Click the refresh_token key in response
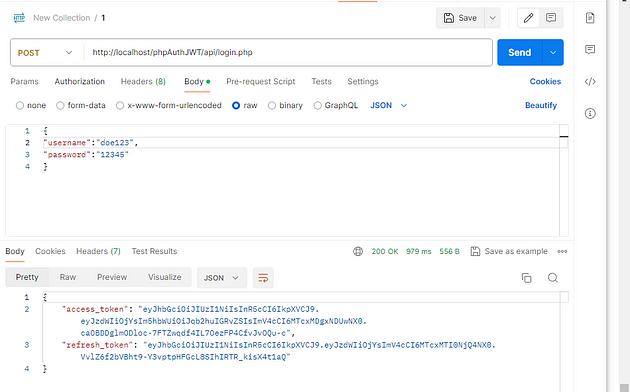Viewport: 630px width, 392px height. 97,345
